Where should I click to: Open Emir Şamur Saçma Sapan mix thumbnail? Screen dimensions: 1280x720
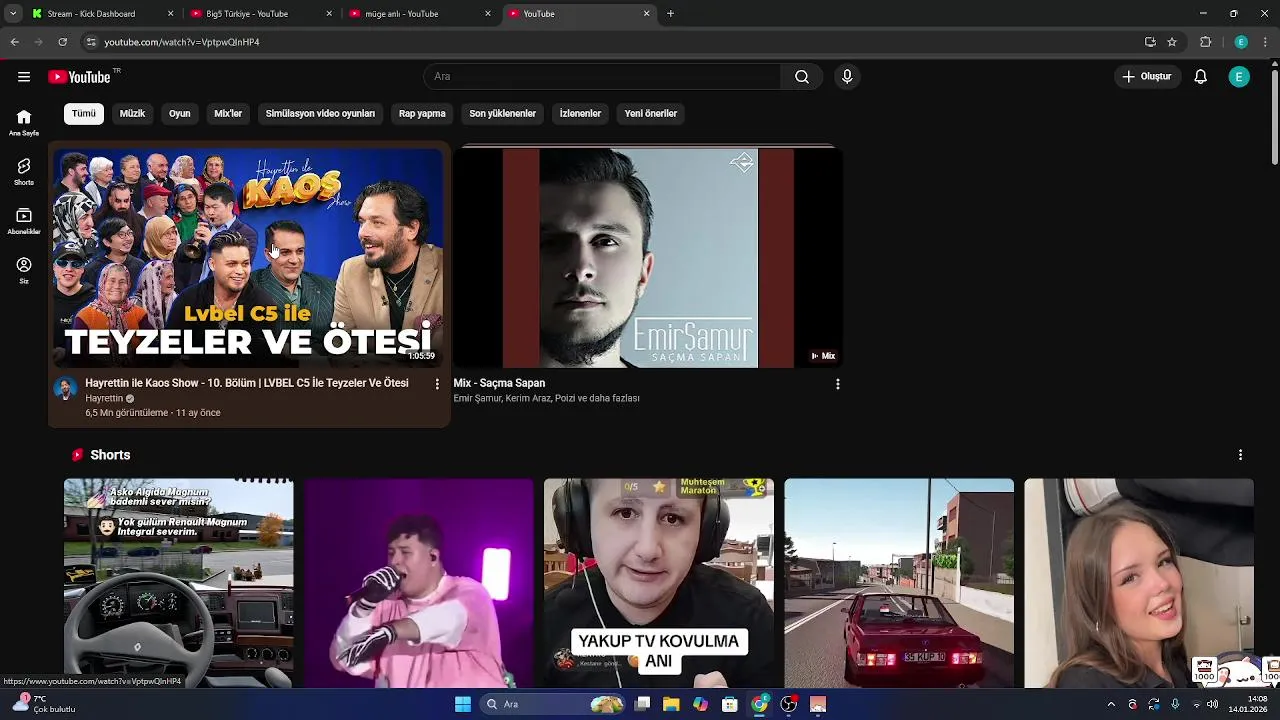click(x=648, y=258)
